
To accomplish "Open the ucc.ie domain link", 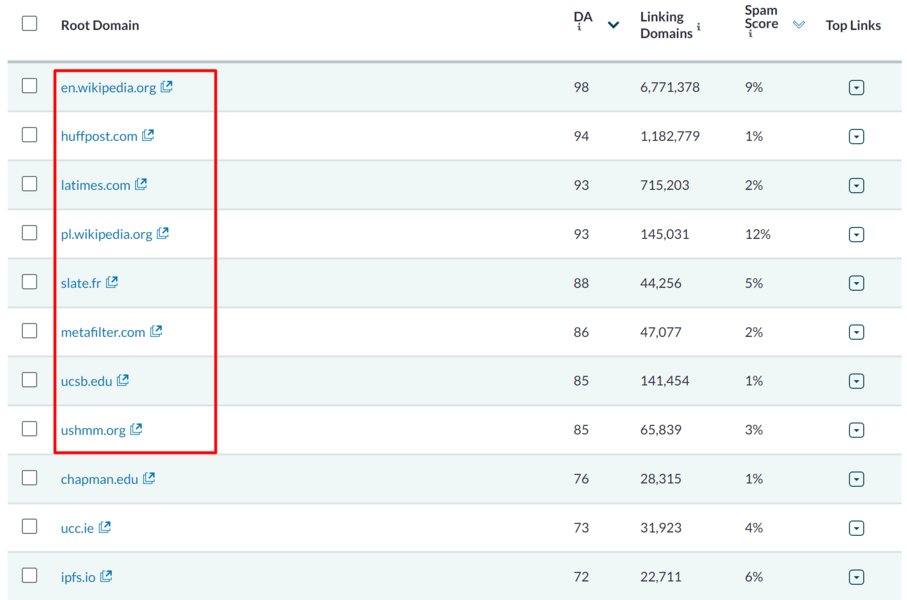I will [77, 528].
